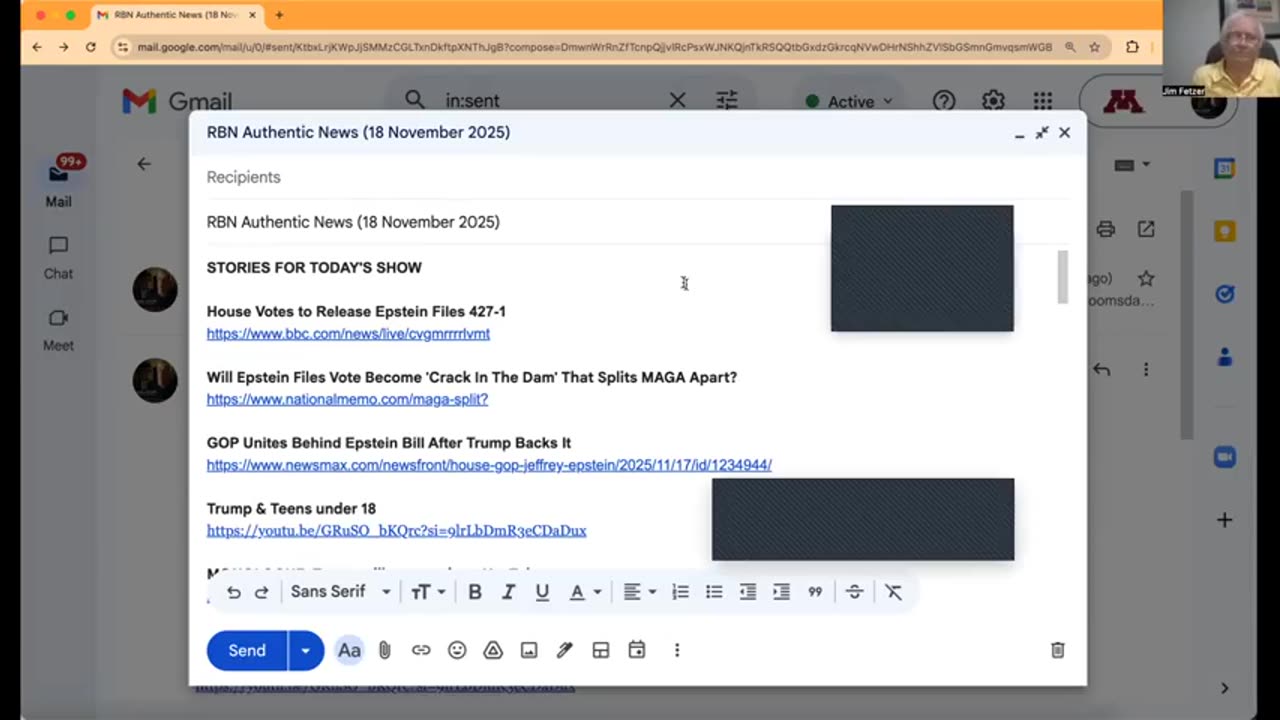The image size is (1280, 720).
Task: Open more send options arrow
Action: tap(306, 650)
